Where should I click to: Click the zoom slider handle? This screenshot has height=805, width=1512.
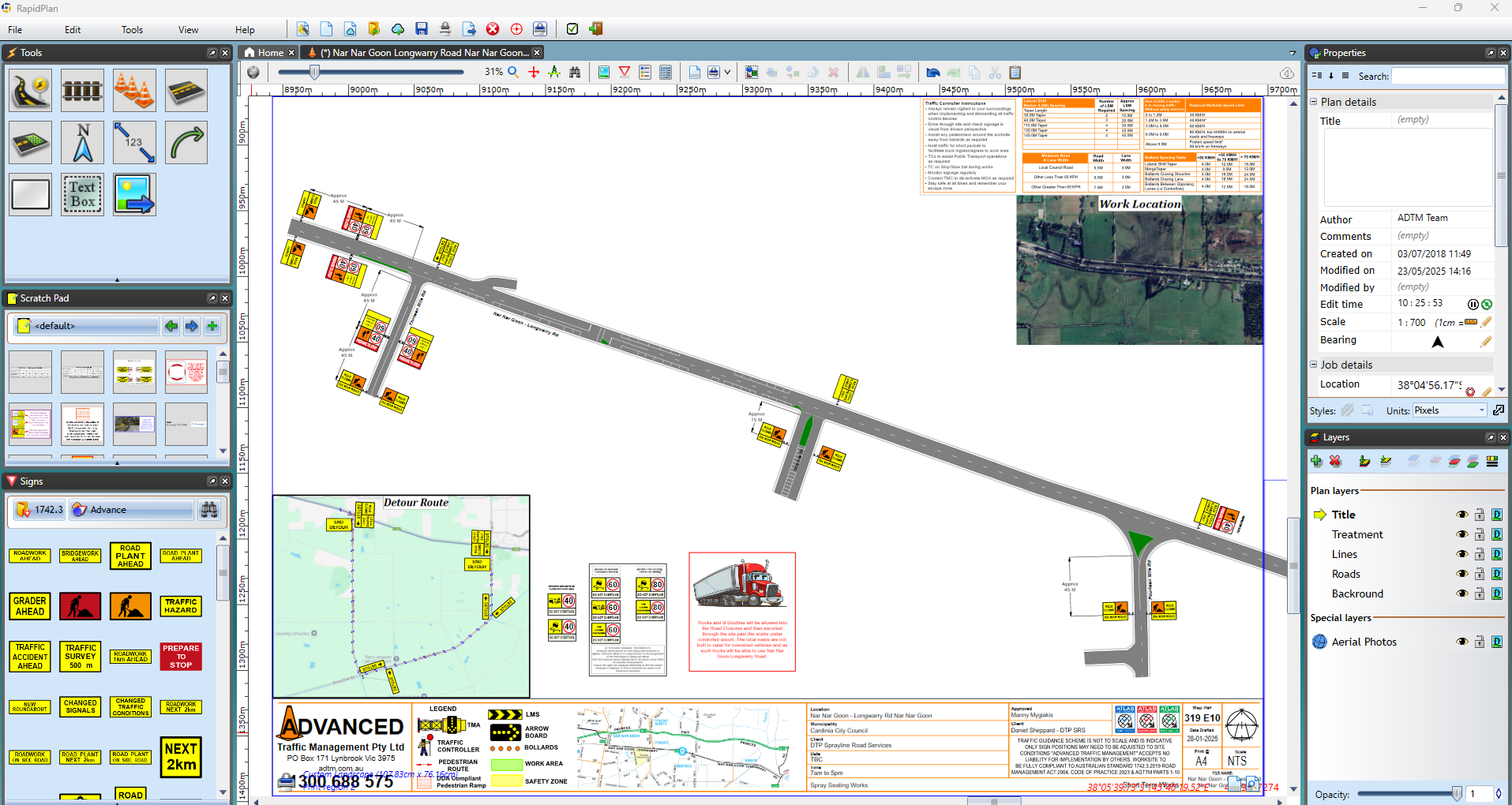tap(314, 72)
